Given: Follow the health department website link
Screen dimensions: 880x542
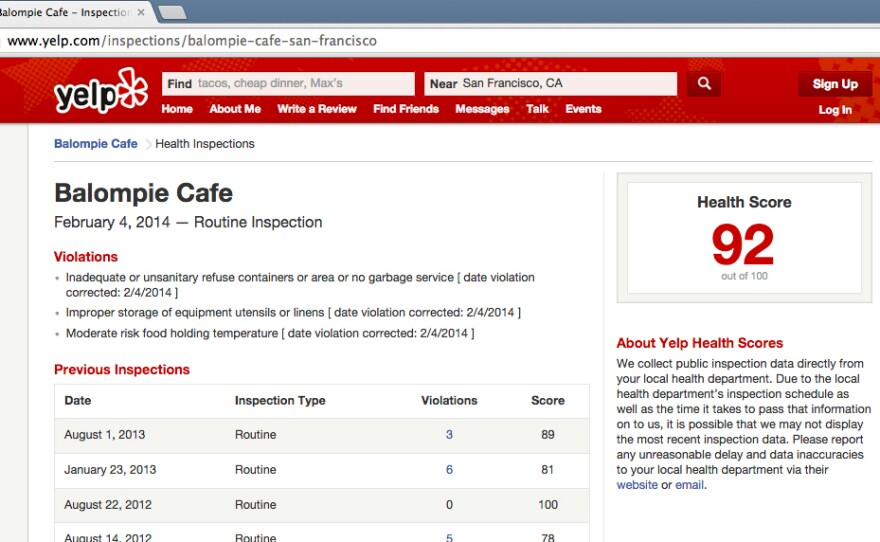Looking at the screenshot, I should pos(636,485).
